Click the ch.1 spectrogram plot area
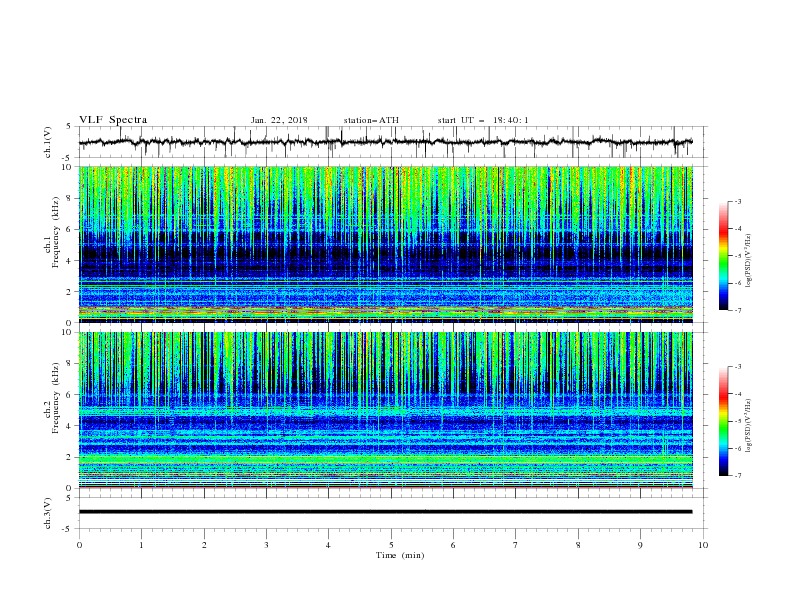The image size is (792, 612). tap(386, 244)
